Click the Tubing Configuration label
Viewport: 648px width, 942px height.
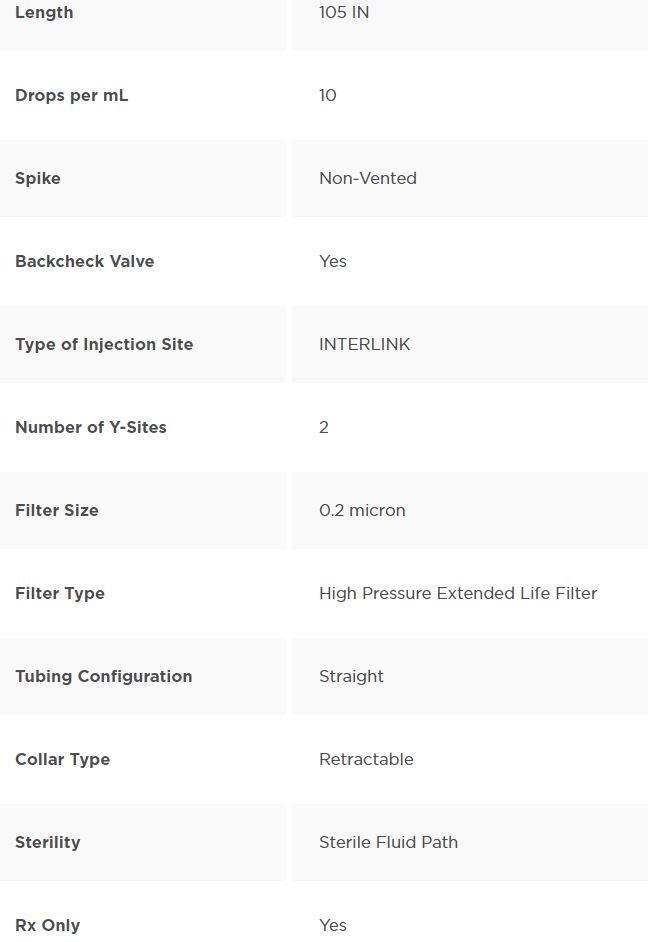click(x=103, y=676)
